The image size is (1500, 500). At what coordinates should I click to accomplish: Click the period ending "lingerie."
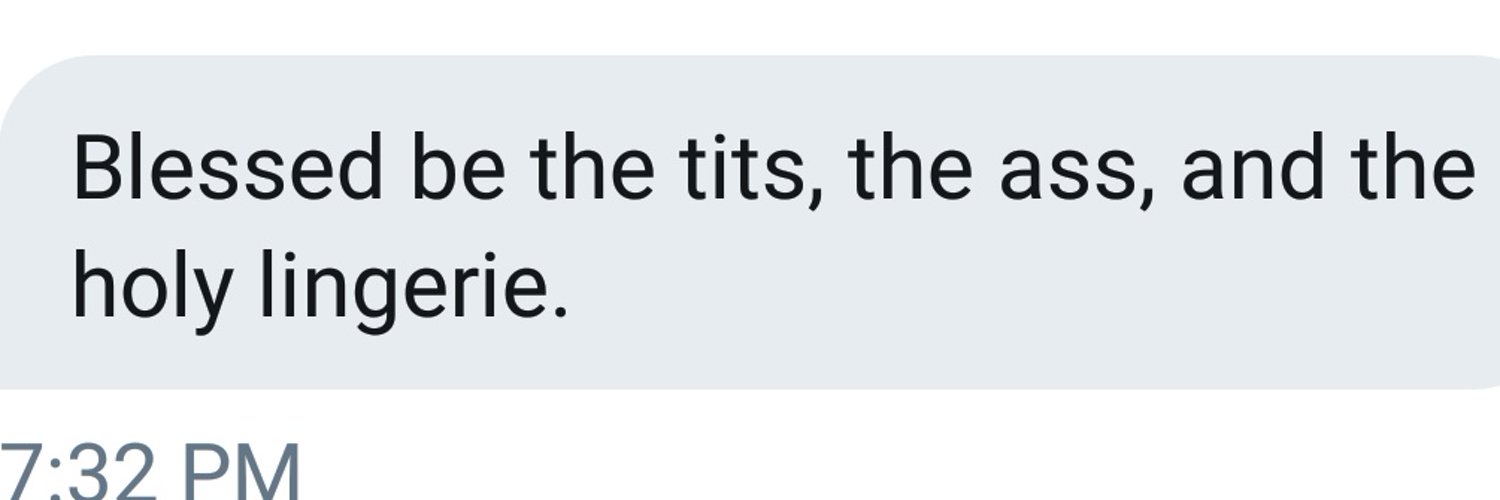(x=559, y=310)
